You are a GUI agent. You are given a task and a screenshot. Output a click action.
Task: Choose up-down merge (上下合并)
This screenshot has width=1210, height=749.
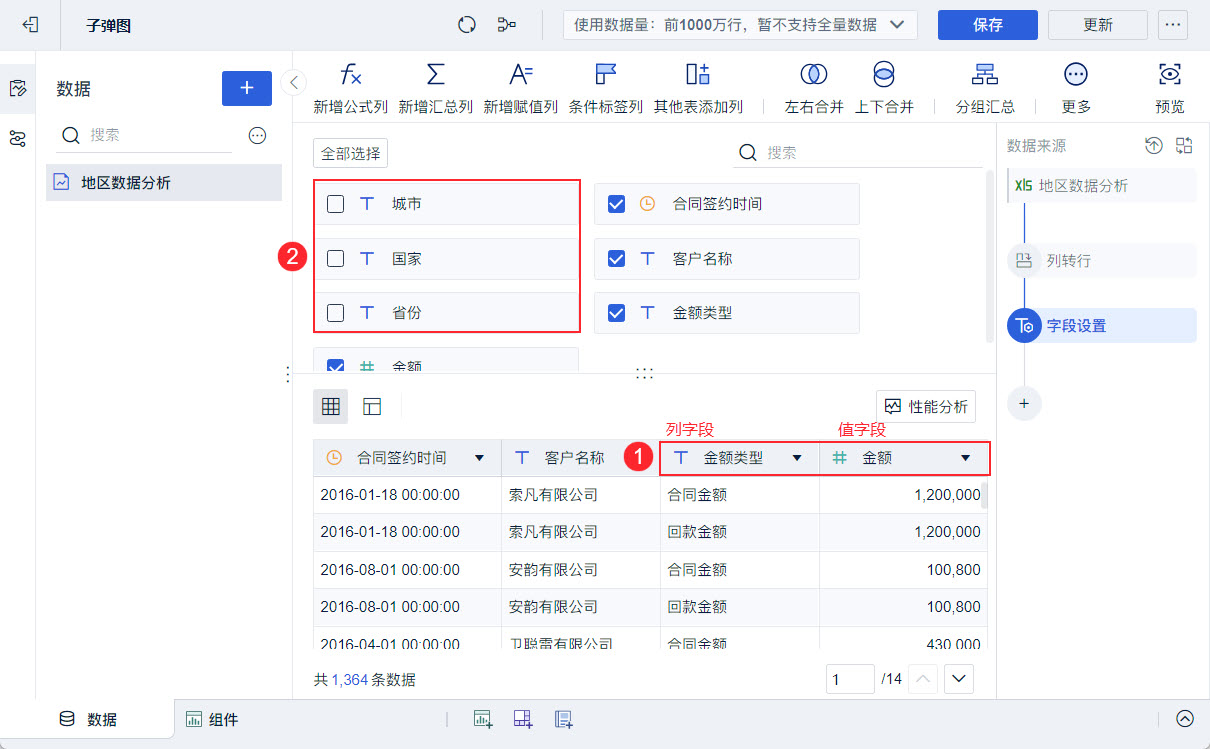pos(884,89)
